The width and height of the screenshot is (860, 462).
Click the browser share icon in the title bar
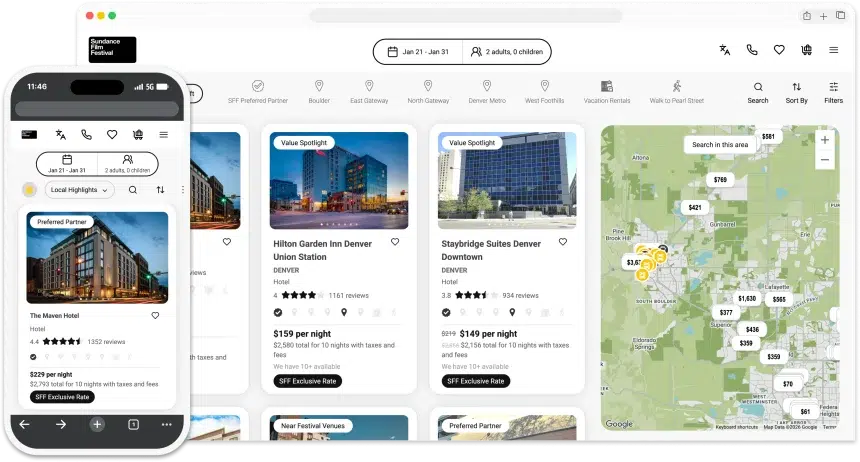point(807,16)
